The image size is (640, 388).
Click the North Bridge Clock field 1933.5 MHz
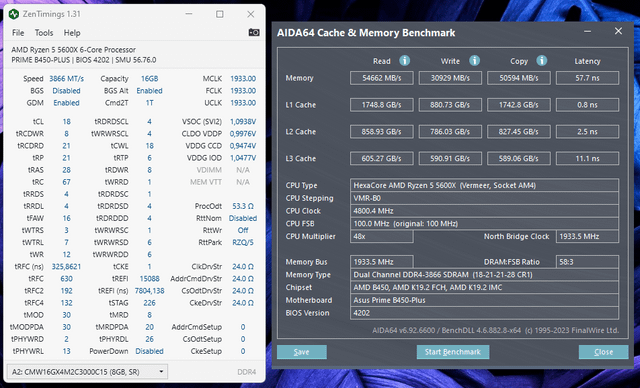pyautogui.click(x=587, y=236)
